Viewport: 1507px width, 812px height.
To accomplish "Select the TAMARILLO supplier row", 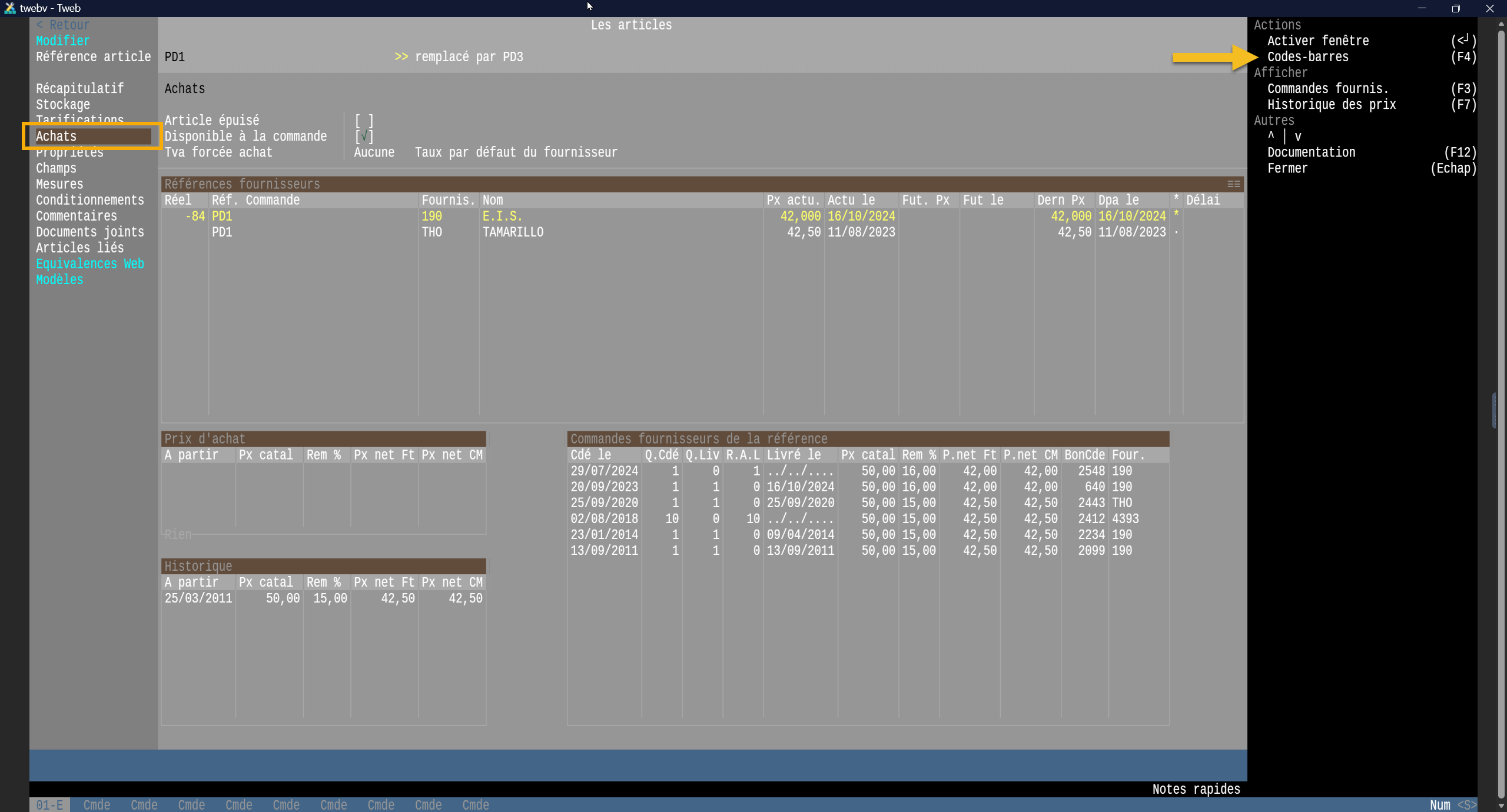I will (x=512, y=232).
